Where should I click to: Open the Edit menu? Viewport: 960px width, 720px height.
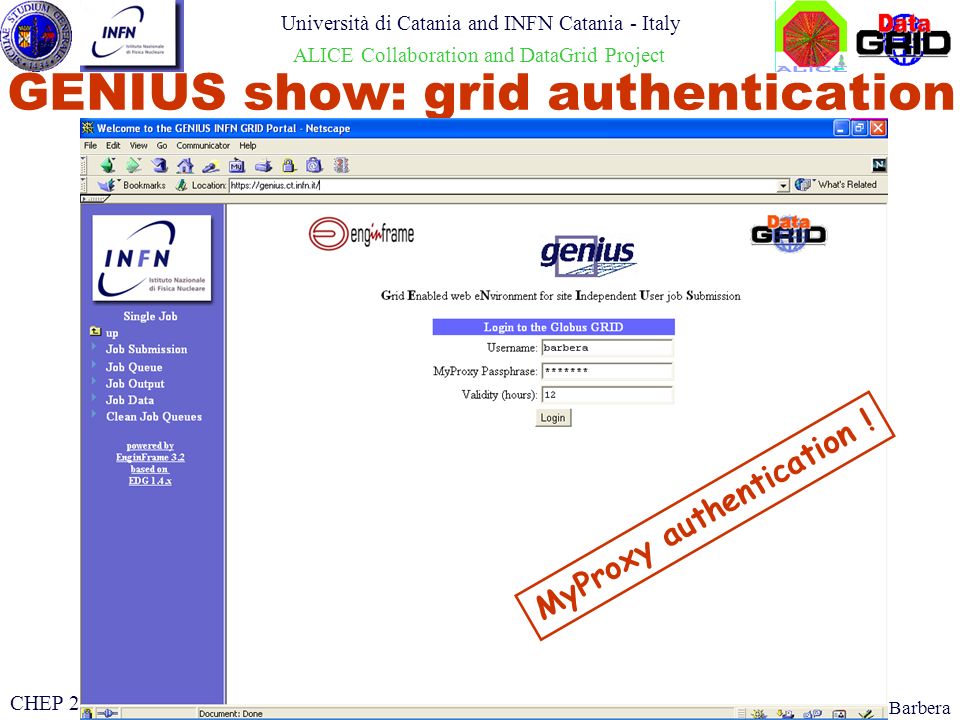point(113,146)
